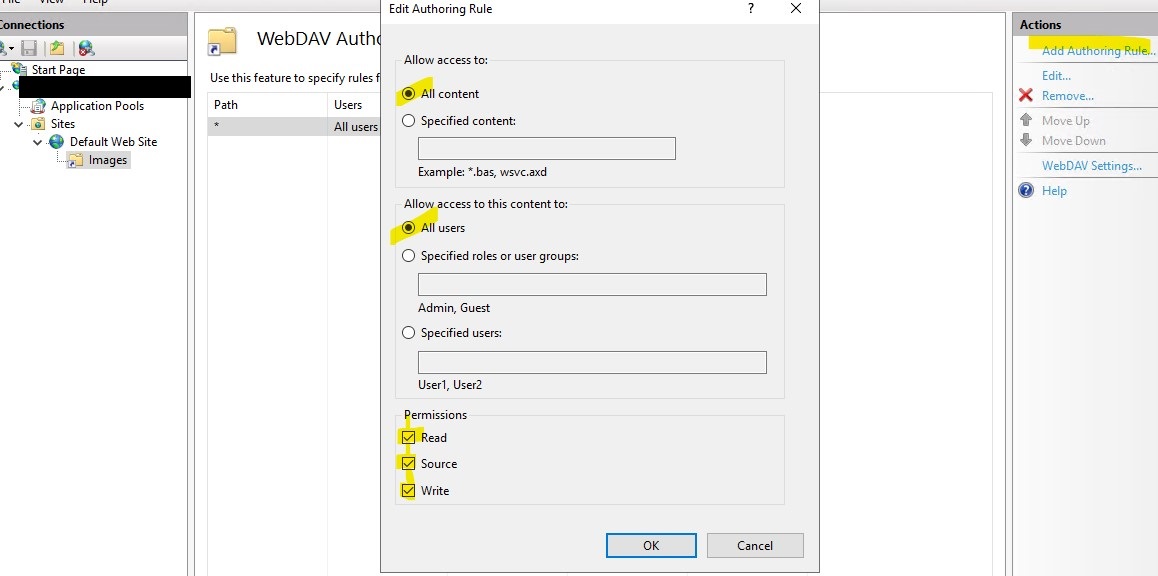
Task: Click the blue Help question mark icon
Action: click(1026, 191)
